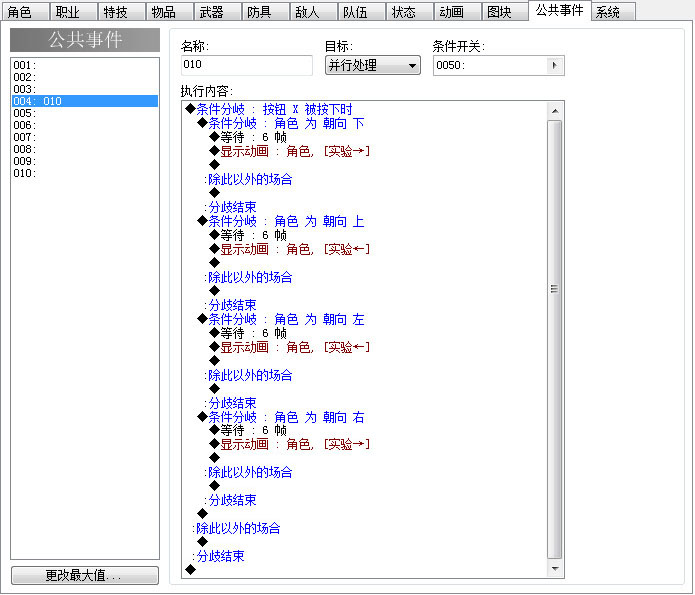Select the last list entry 010:

(x=85, y=173)
